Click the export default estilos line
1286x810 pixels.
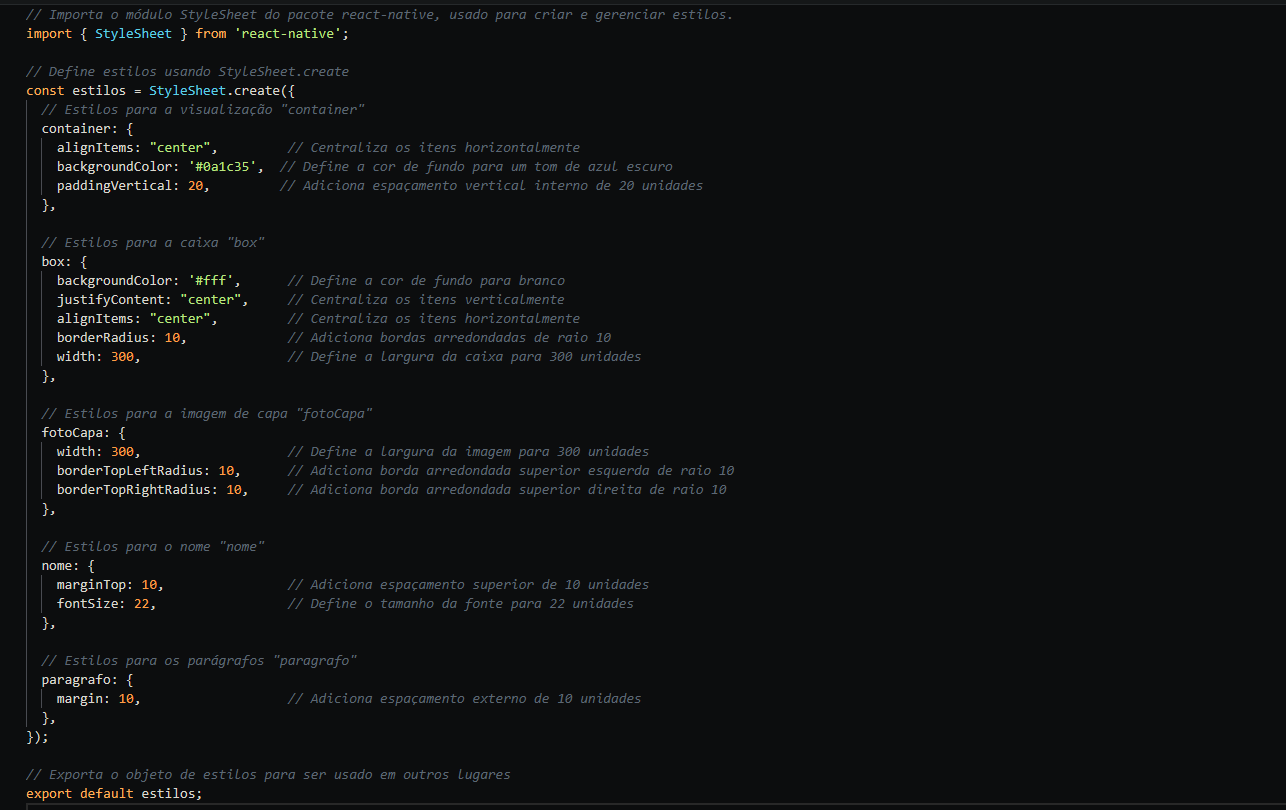click(114, 793)
